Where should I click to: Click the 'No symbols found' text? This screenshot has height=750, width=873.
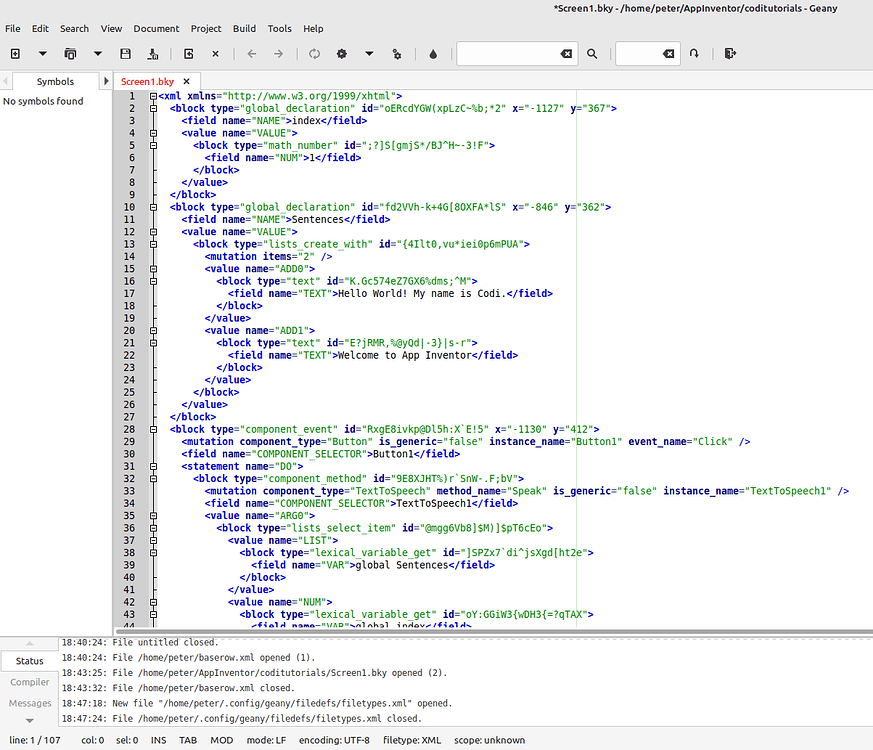click(x=43, y=101)
